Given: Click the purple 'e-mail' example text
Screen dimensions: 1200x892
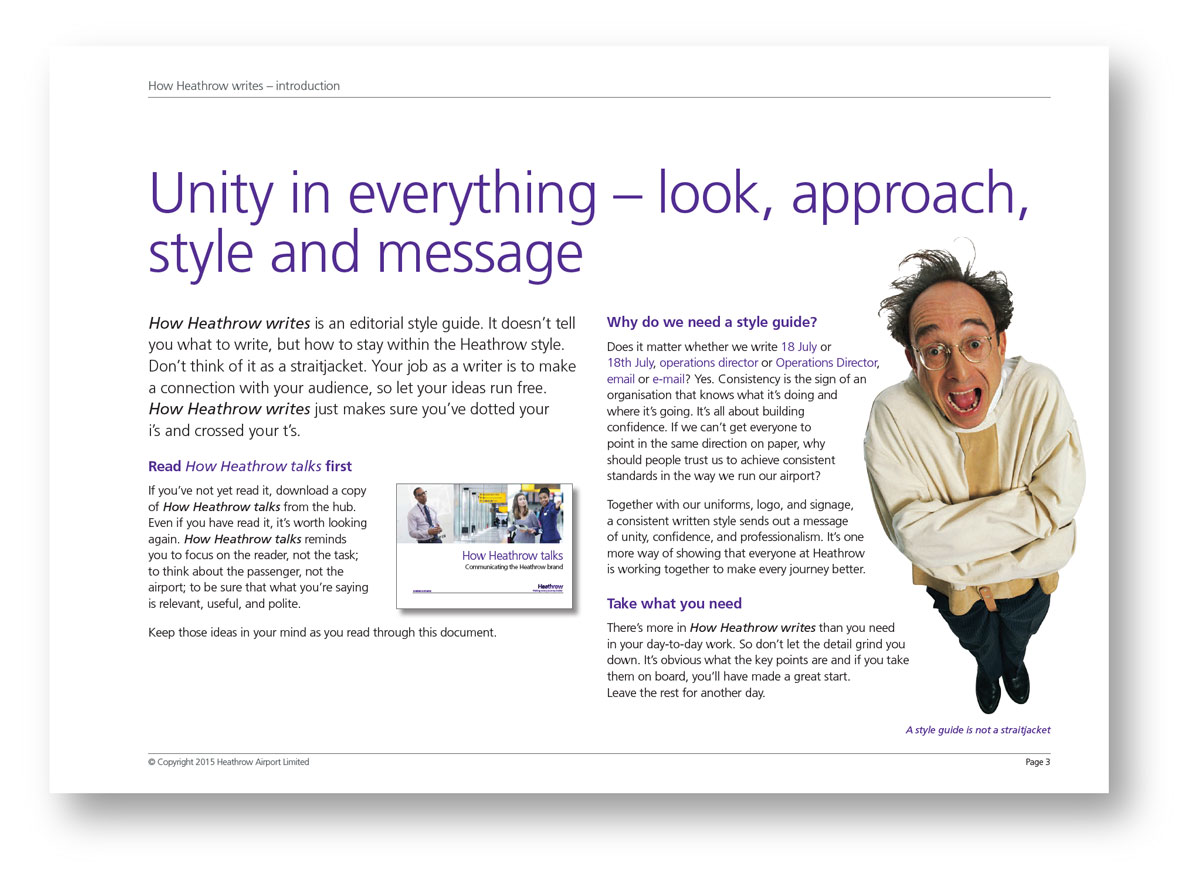Looking at the screenshot, I should [669, 379].
